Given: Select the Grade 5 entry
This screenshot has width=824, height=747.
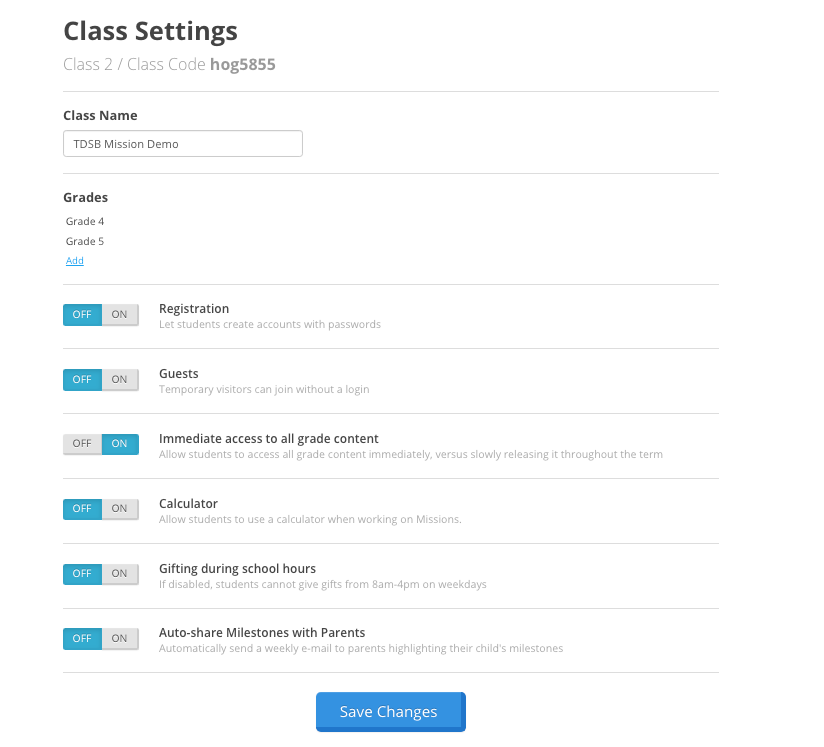Looking at the screenshot, I should [85, 241].
